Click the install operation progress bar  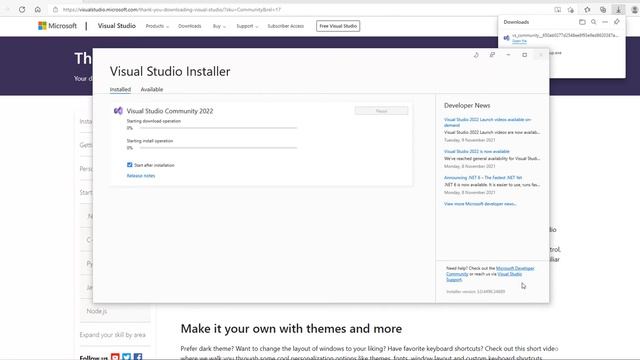(x=218, y=148)
